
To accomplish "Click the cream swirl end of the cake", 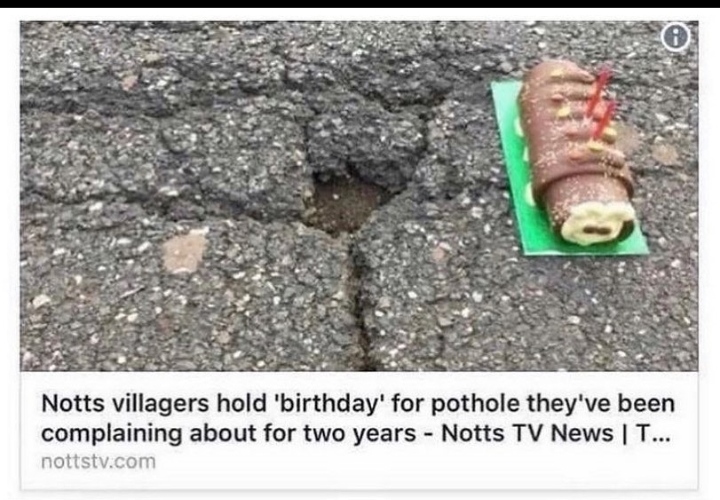I will point(598,224).
